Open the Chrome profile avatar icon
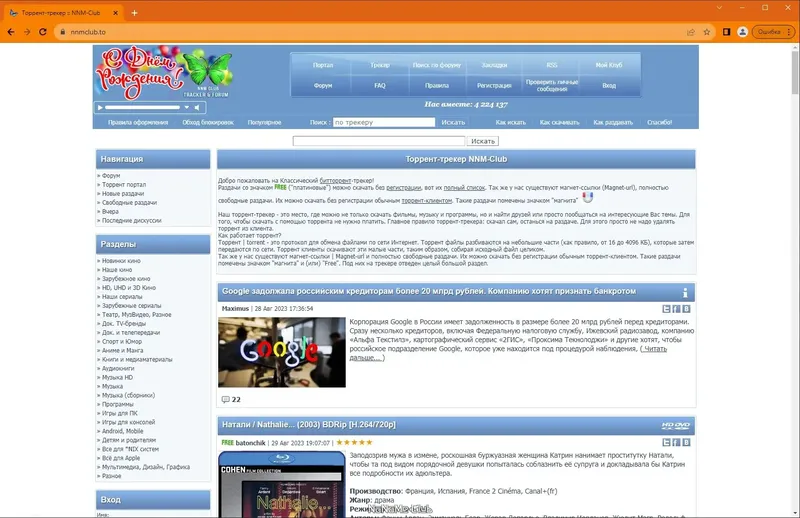This screenshot has width=800, height=518. [743, 32]
